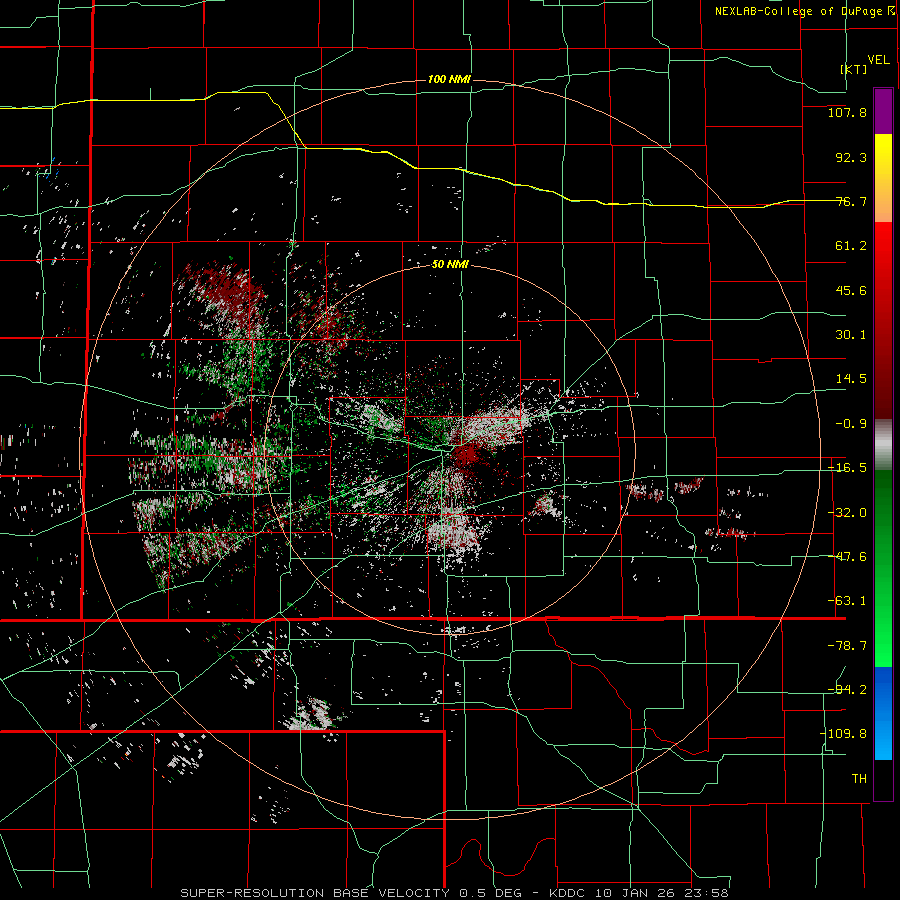The image size is (900, 900).
Task: Click the gray near-zero segment of color bar
Action: [883, 445]
